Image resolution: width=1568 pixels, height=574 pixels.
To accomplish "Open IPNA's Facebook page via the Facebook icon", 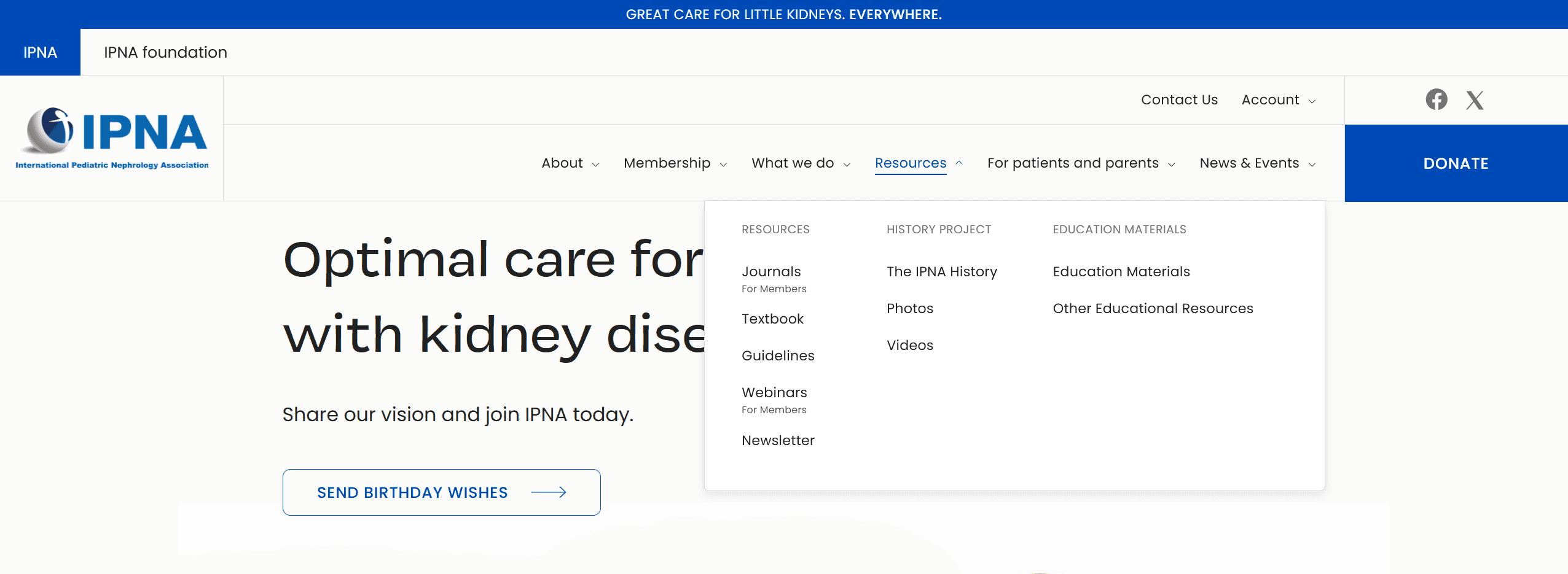I will point(1436,99).
